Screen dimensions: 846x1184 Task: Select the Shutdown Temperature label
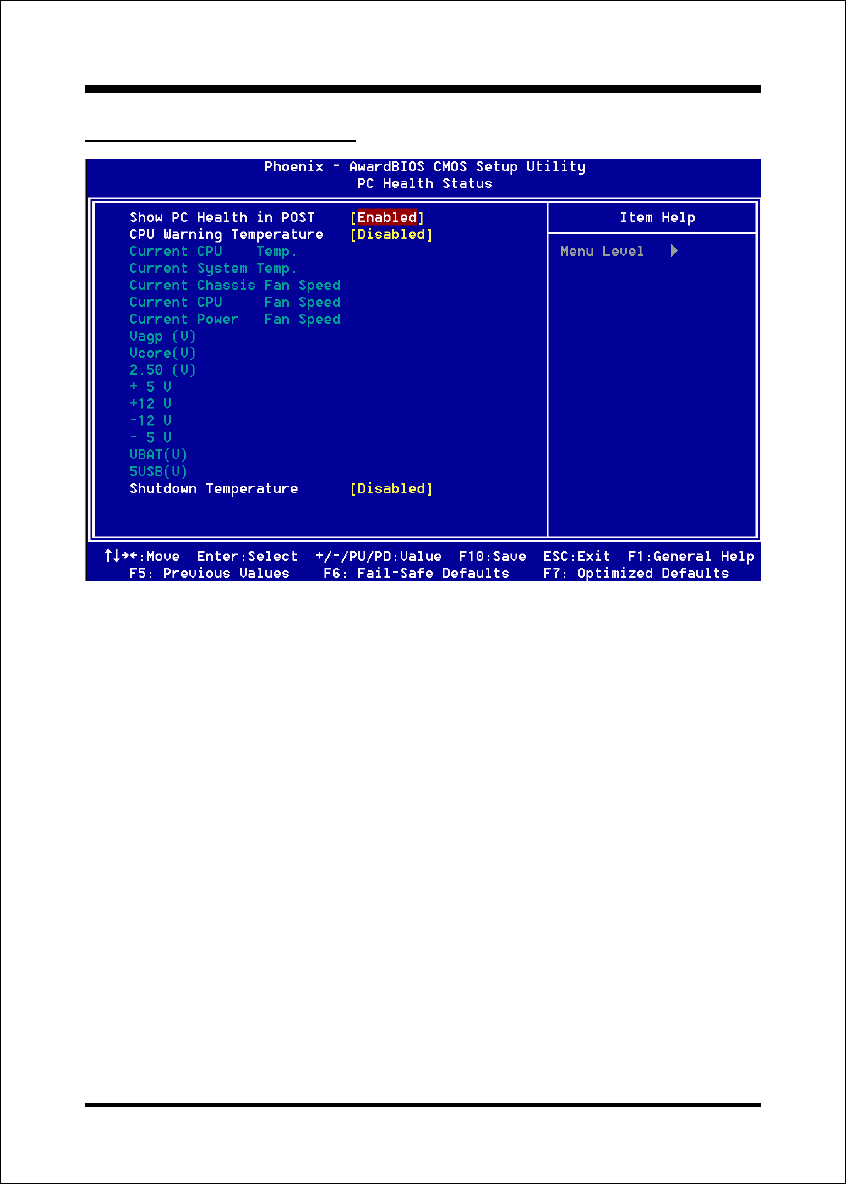pos(214,489)
